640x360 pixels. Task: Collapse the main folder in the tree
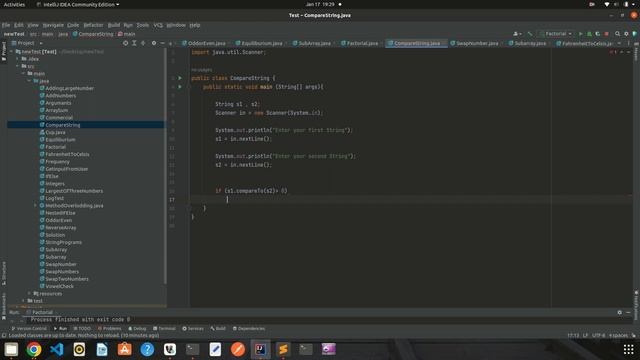pyautogui.click(x=23, y=73)
